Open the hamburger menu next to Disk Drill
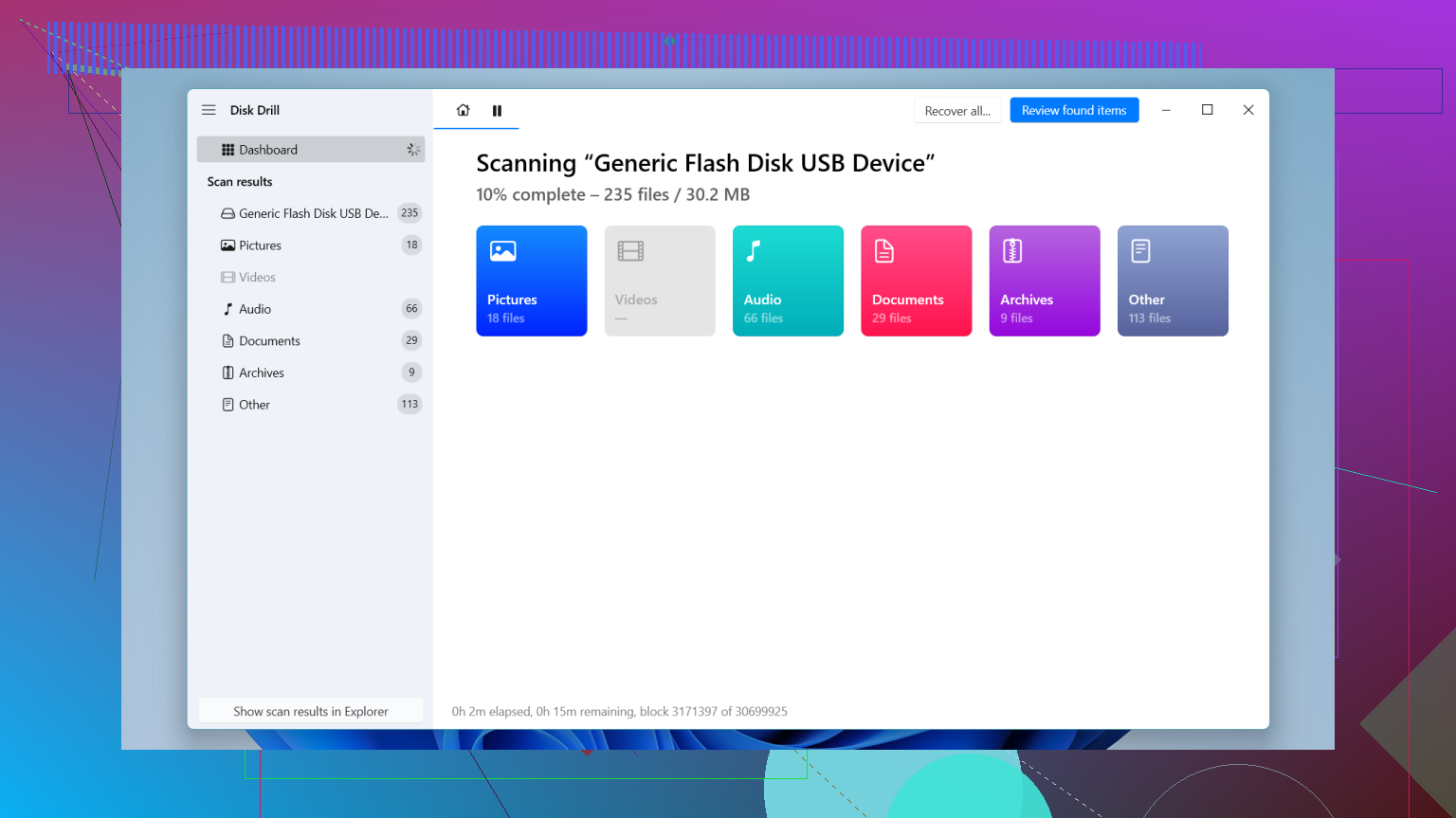The height and width of the screenshot is (818, 1456). point(209,110)
